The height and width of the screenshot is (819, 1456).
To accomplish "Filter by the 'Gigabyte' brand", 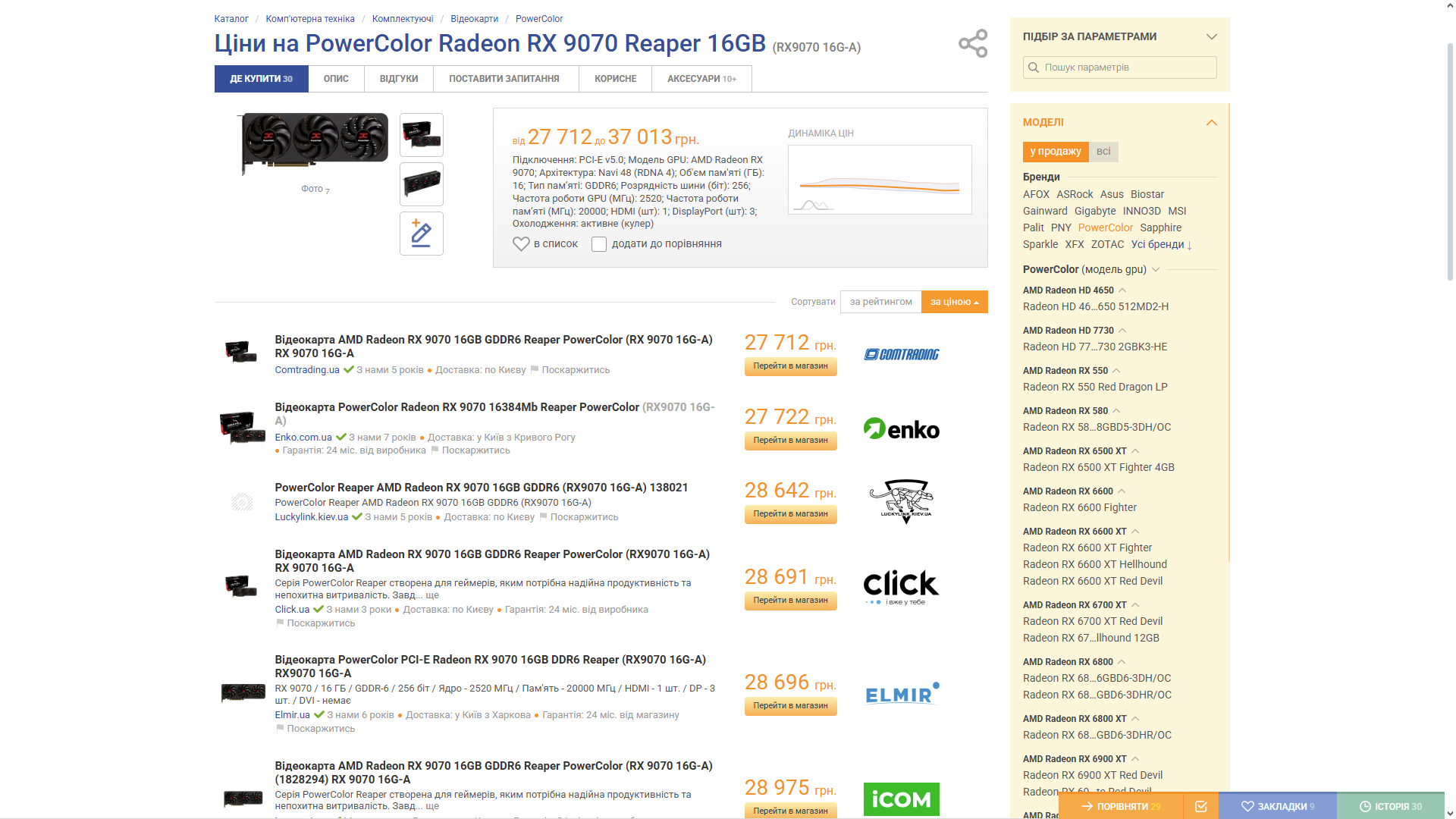I will pyautogui.click(x=1095, y=211).
